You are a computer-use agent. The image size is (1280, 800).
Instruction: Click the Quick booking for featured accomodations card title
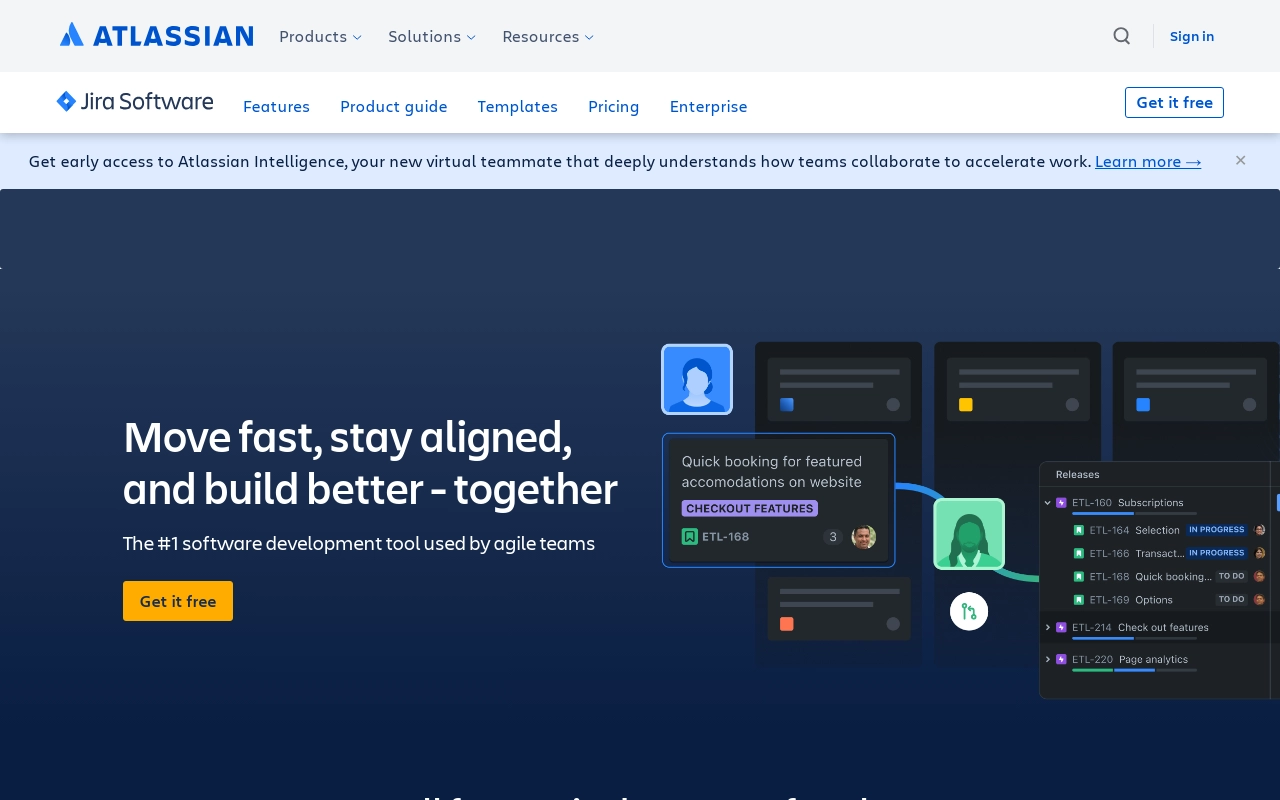pos(772,472)
